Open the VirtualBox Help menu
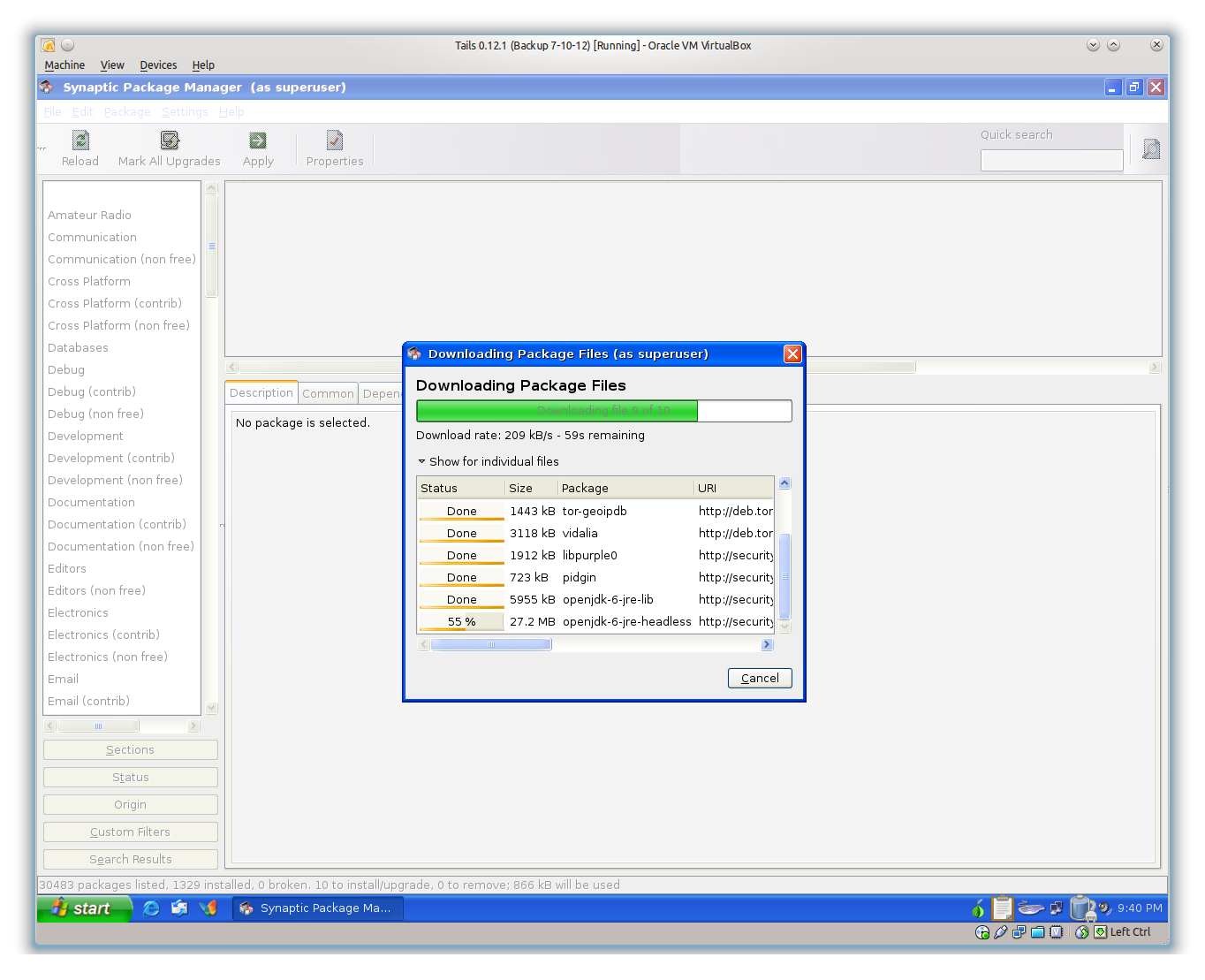The width and height of the screenshot is (1205, 980). [x=203, y=65]
